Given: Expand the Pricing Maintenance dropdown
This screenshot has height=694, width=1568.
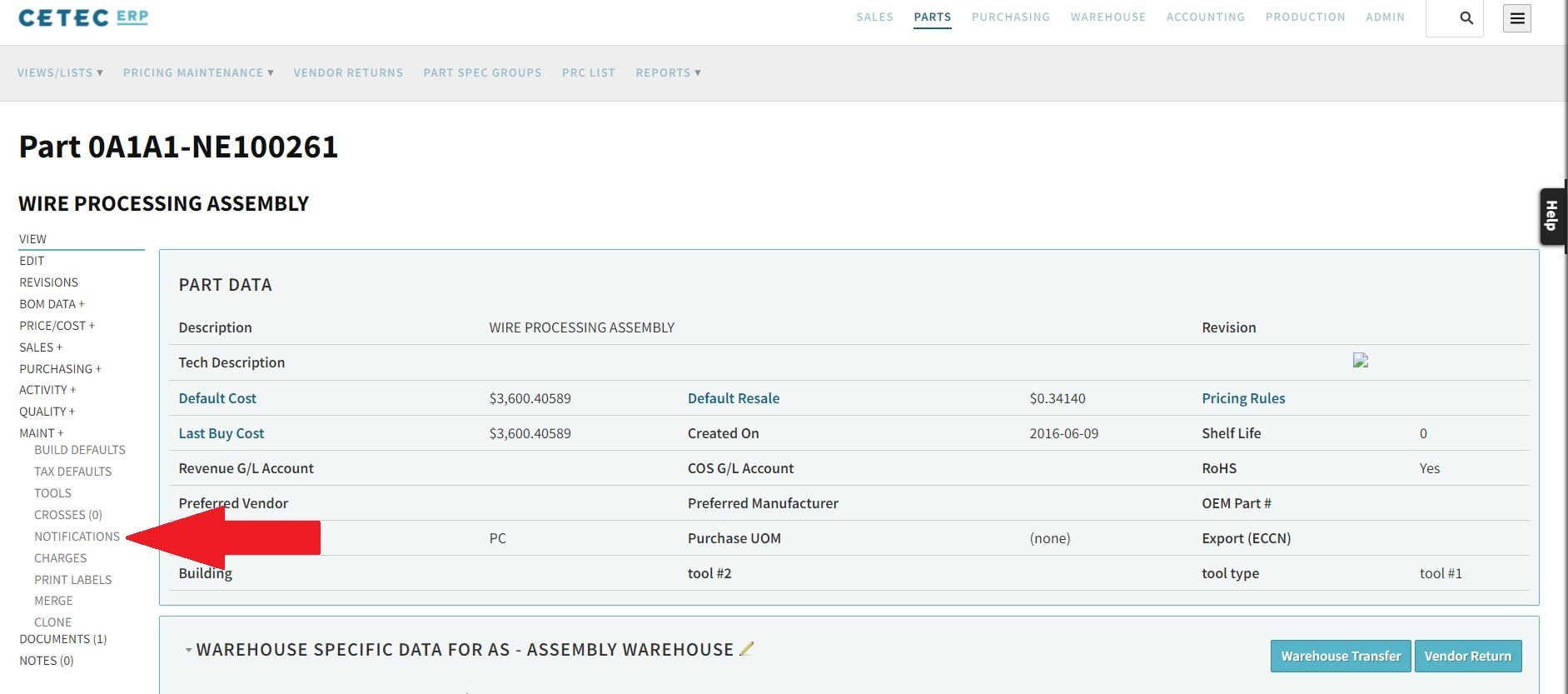Looking at the screenshot, I should click(198, 72).
